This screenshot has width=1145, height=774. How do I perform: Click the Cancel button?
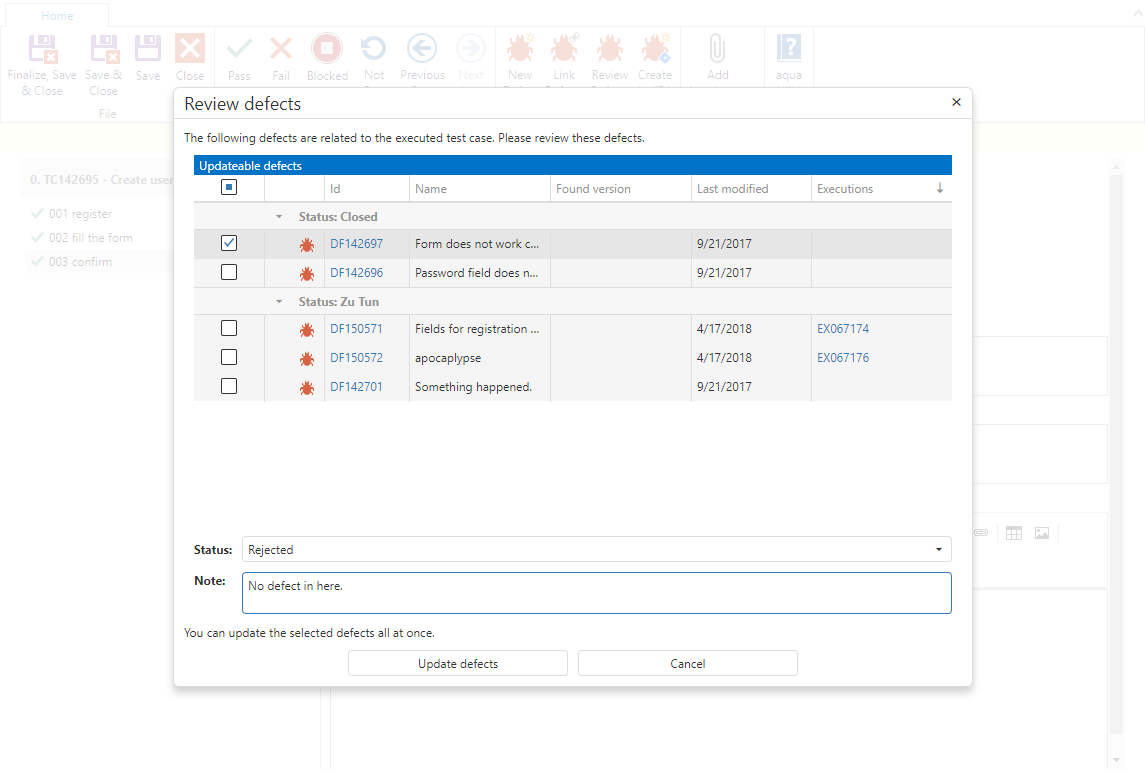(x=687, y=663)
